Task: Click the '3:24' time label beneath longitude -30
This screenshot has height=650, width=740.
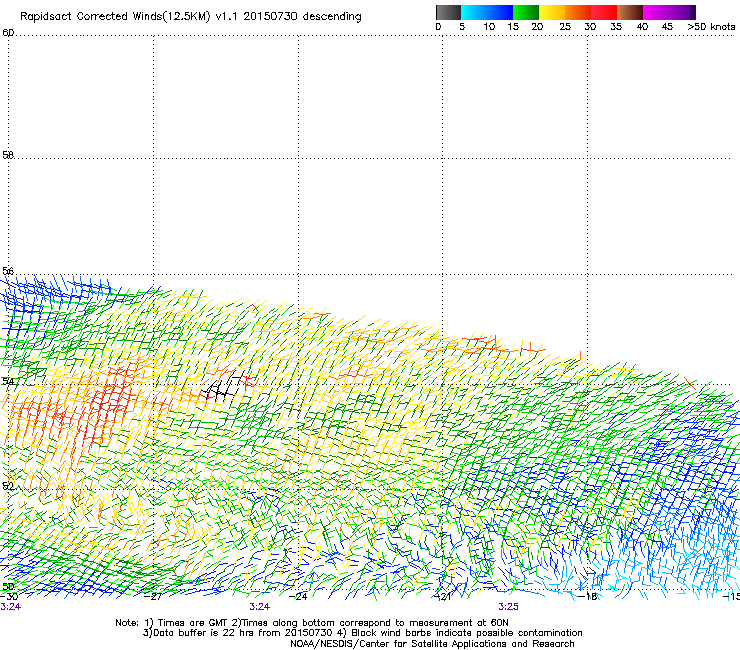Action: click(10, 607)
